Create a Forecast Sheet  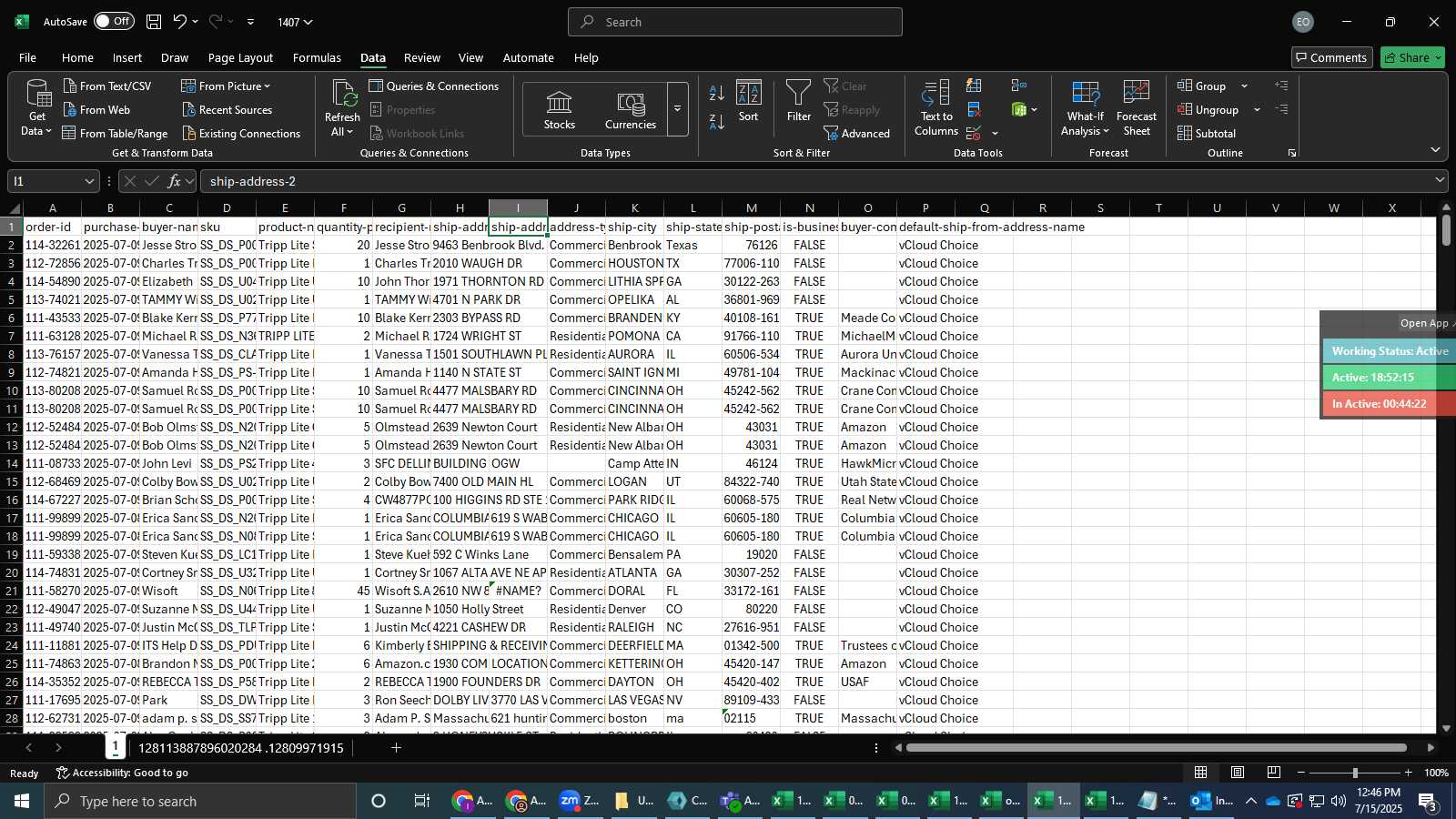[x=1137, y=109]
